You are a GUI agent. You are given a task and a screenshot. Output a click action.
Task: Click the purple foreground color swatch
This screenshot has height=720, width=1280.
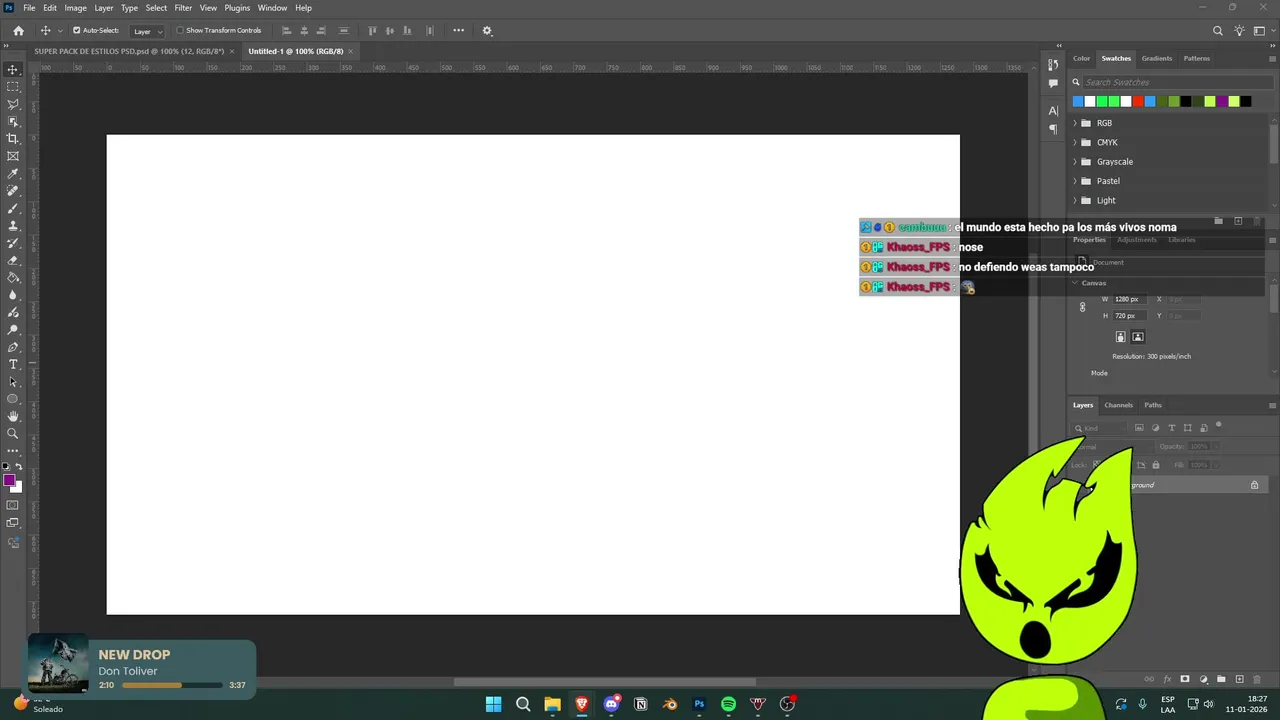click(x=9, y=481)
